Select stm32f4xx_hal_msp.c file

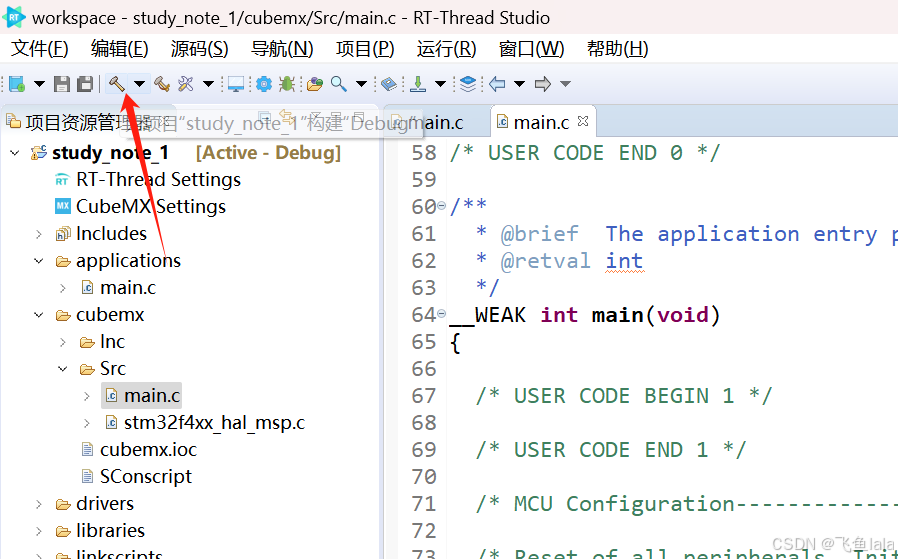pos(214,423)
